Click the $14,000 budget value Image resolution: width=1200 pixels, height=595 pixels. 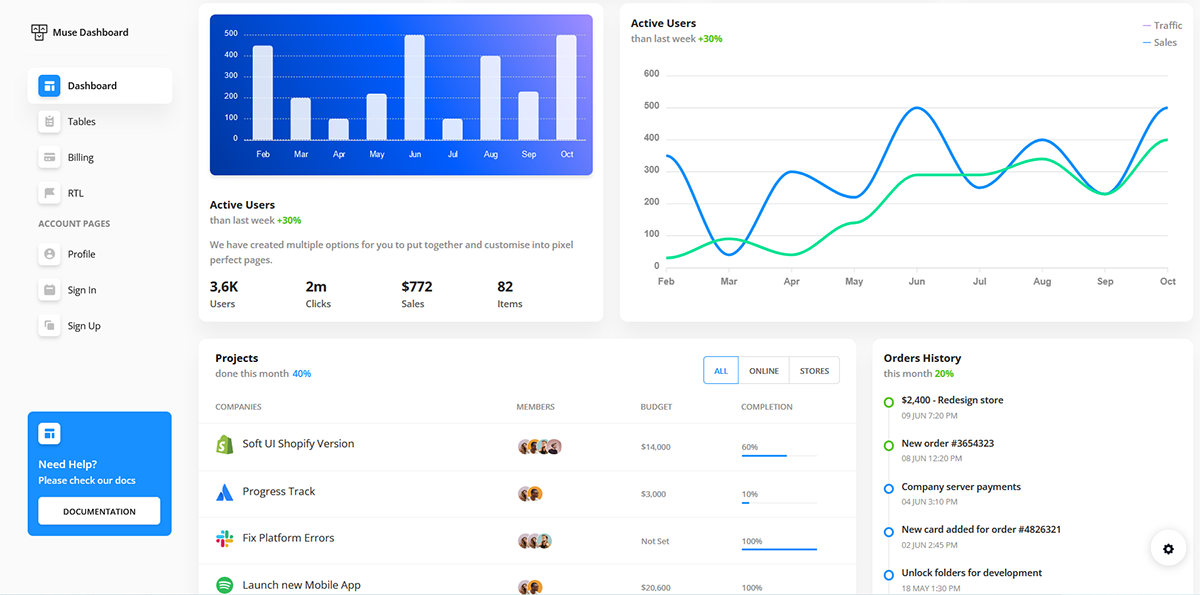pyautogui.click(x=656, y=447)
